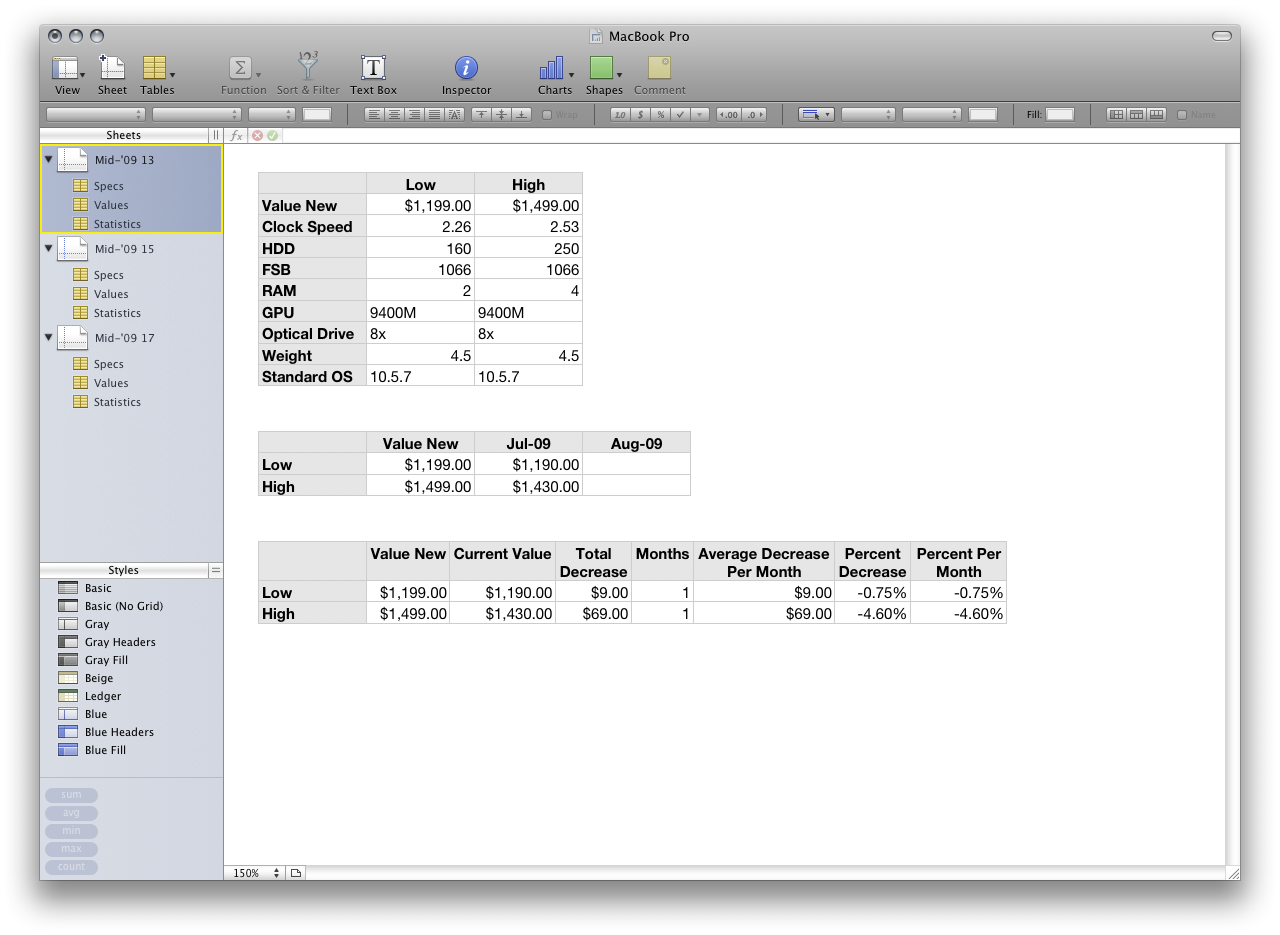Open the zoom level 150% popup
The image size is (1280, 935).
tap(254, 873)
